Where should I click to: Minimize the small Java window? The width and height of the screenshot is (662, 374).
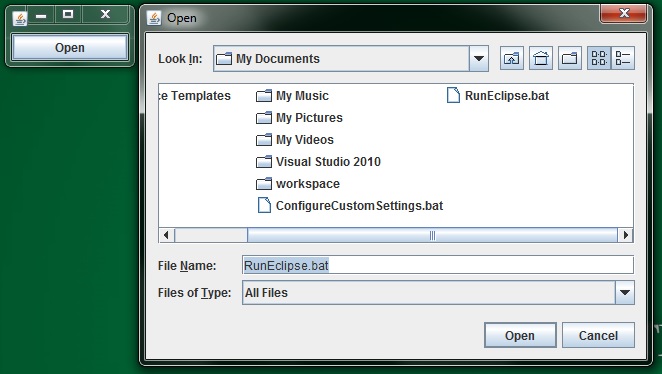tap(41, 15)
